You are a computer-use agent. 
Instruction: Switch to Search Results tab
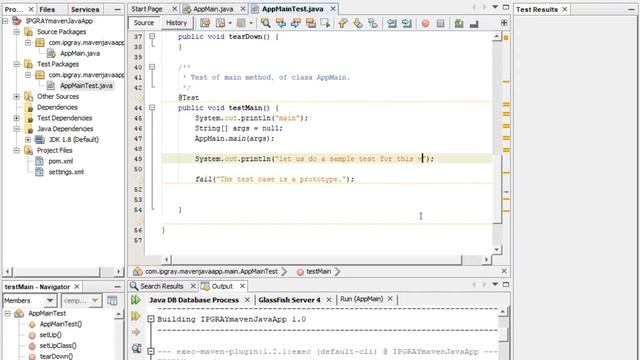(x=162, y=286)
